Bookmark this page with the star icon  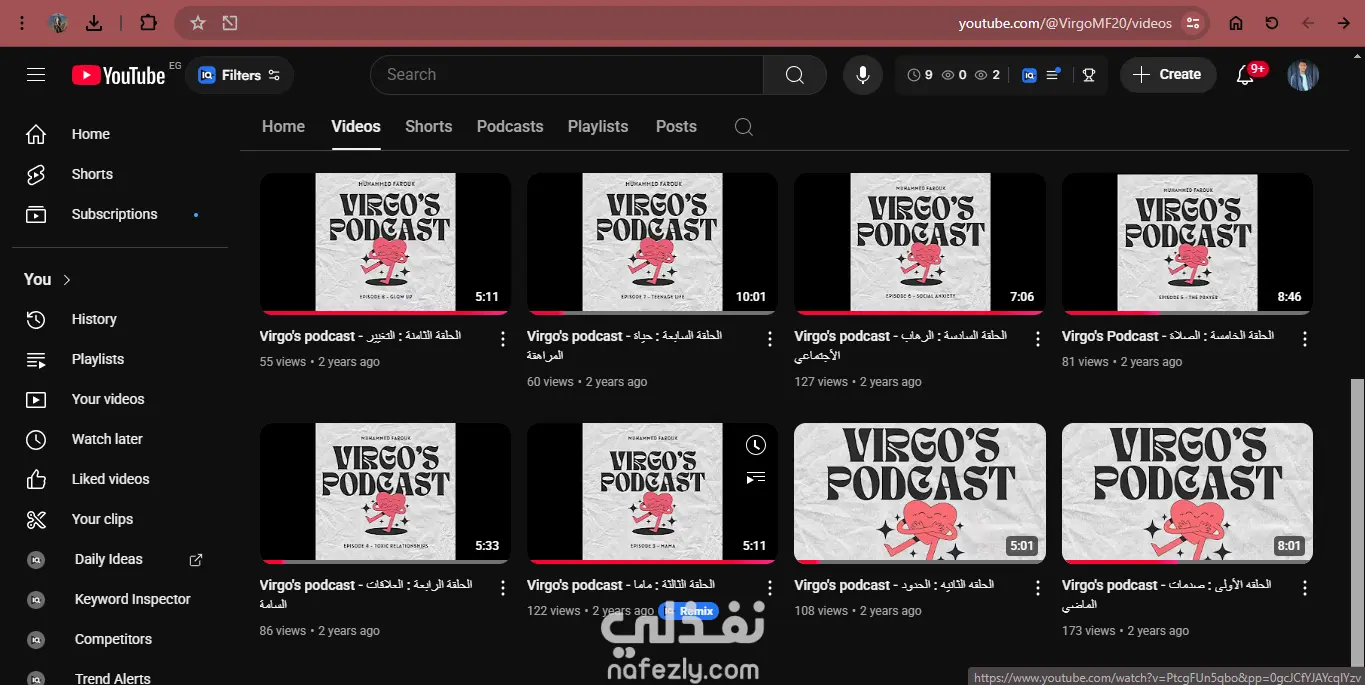click(198, 23)
